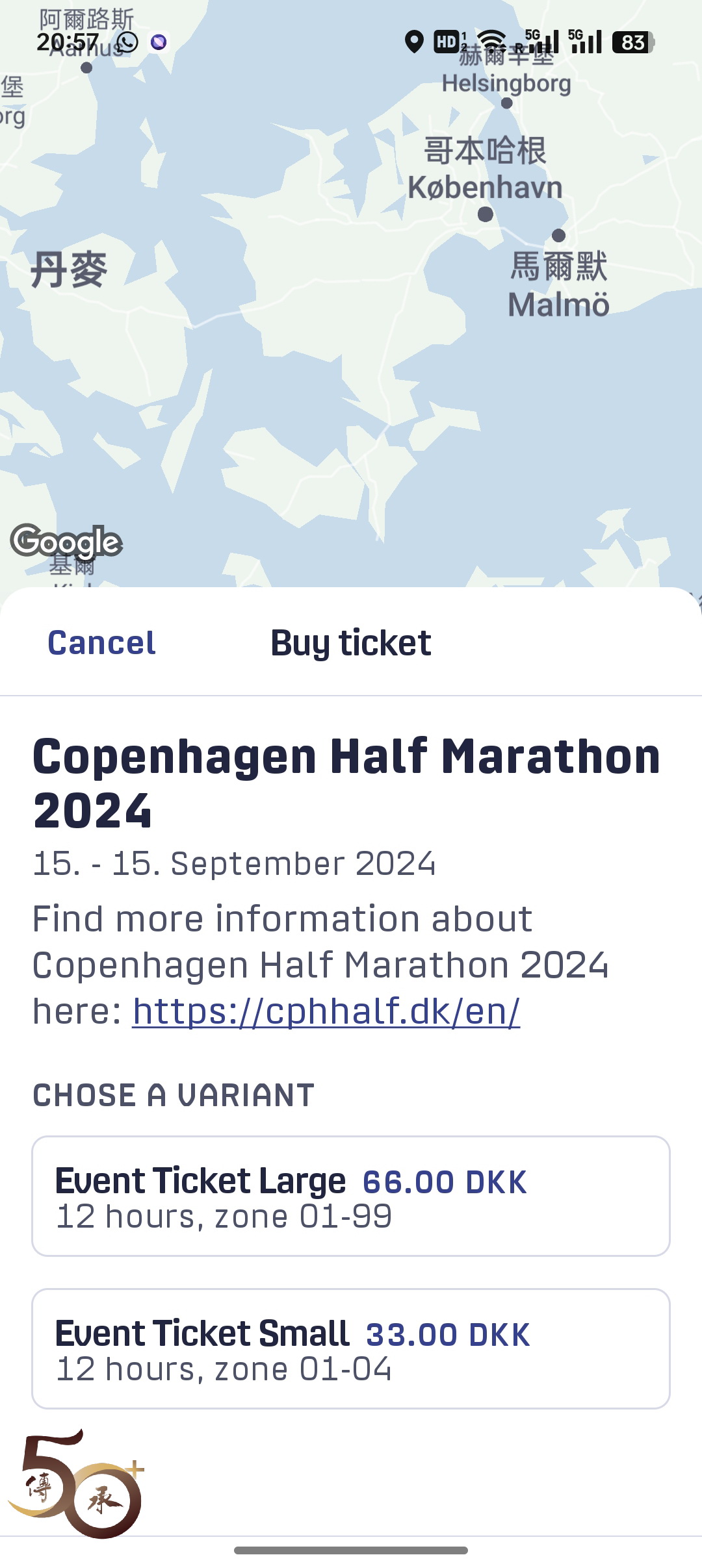Image resolution: width=702 pixels, height=1568 pixels.
Task: Tap the 33.00 DKK price
Action: coord(448,1335)
